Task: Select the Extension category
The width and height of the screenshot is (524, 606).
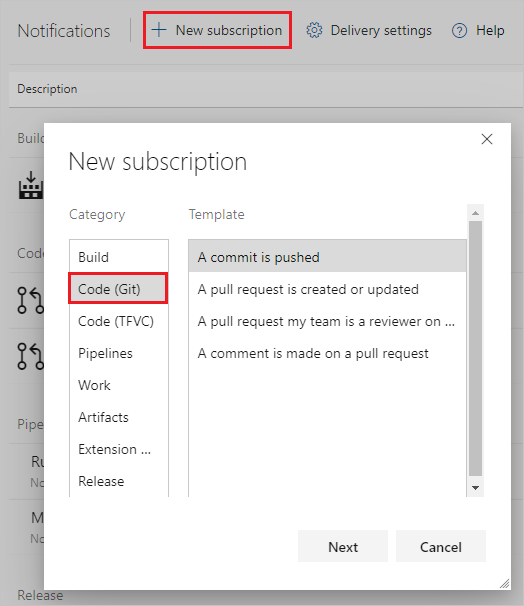Action: [x=119, y=449]
